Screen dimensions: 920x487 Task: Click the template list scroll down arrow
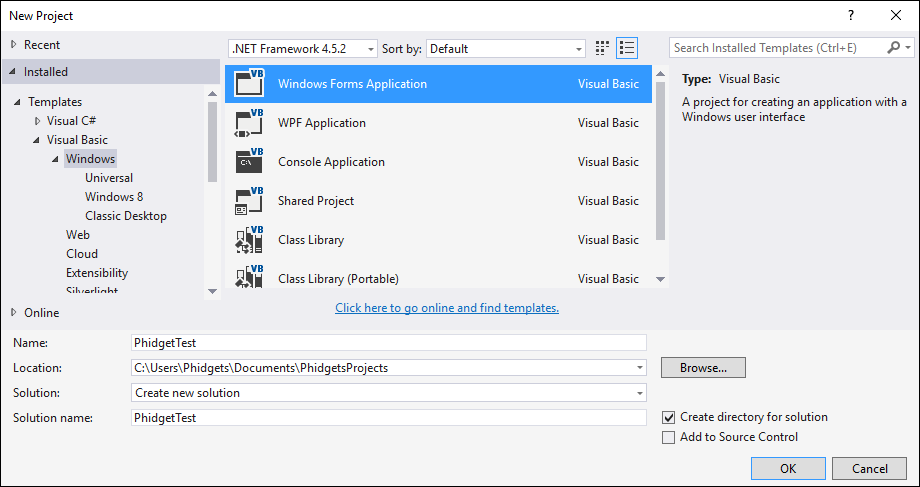661,279
